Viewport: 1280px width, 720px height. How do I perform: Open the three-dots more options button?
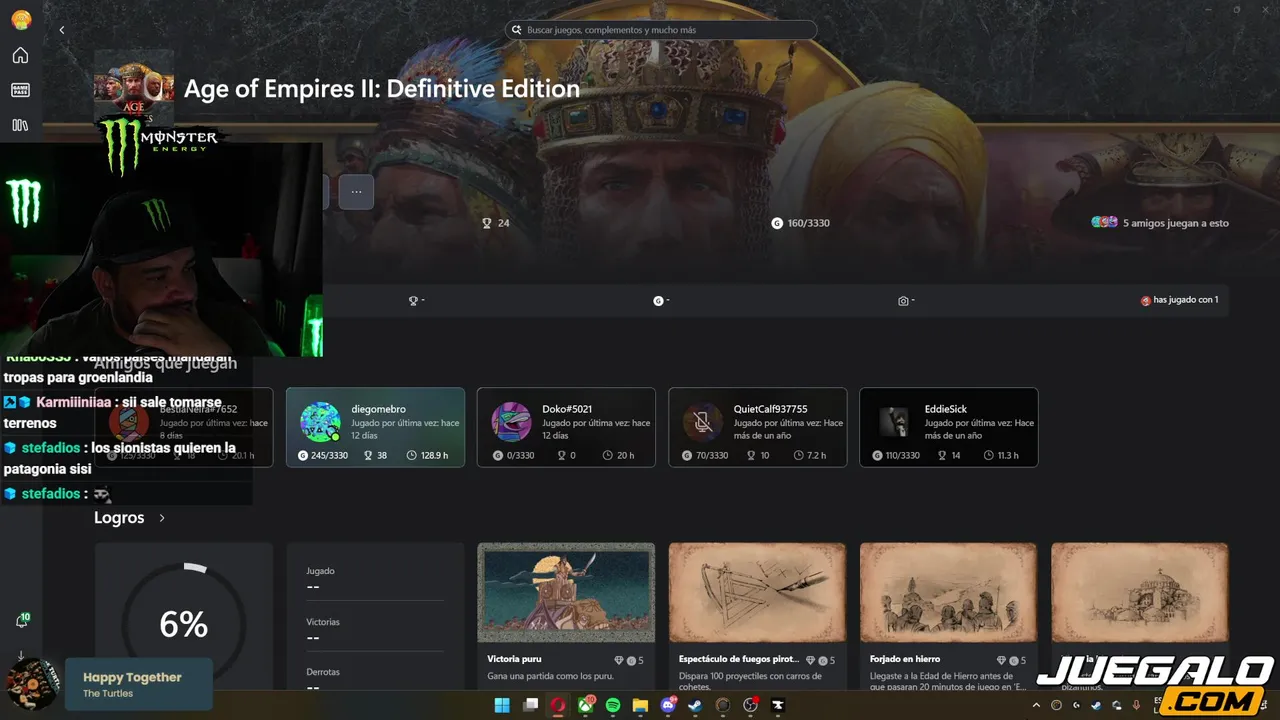click(x=356, y=191)
